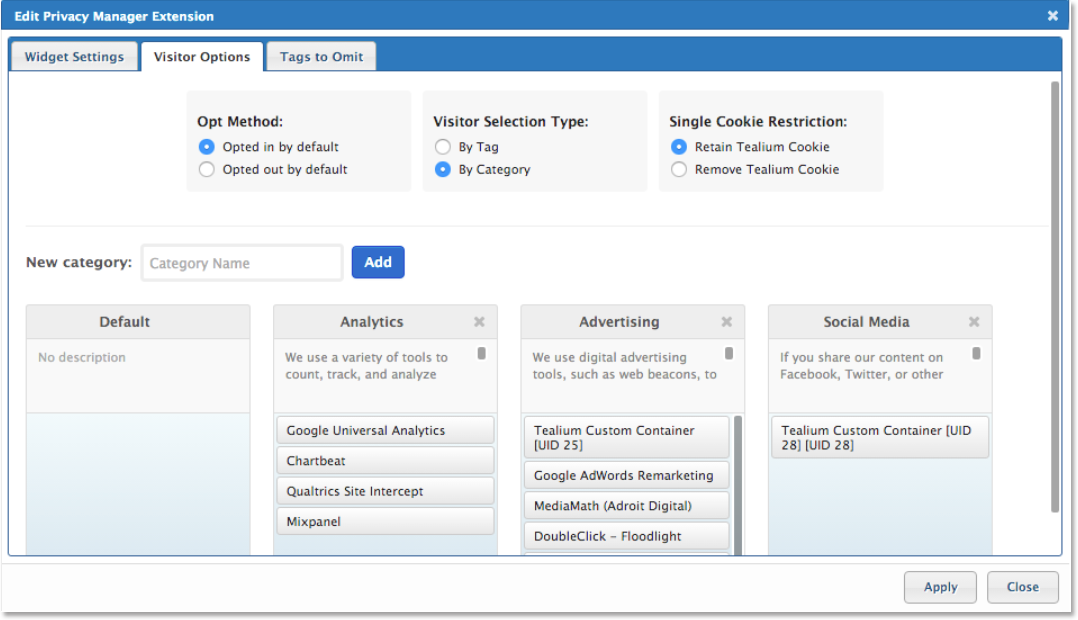Viewport: 1078px width, 620px height.
Task: Click the Social Media category header title
Action: pos(866,322)
